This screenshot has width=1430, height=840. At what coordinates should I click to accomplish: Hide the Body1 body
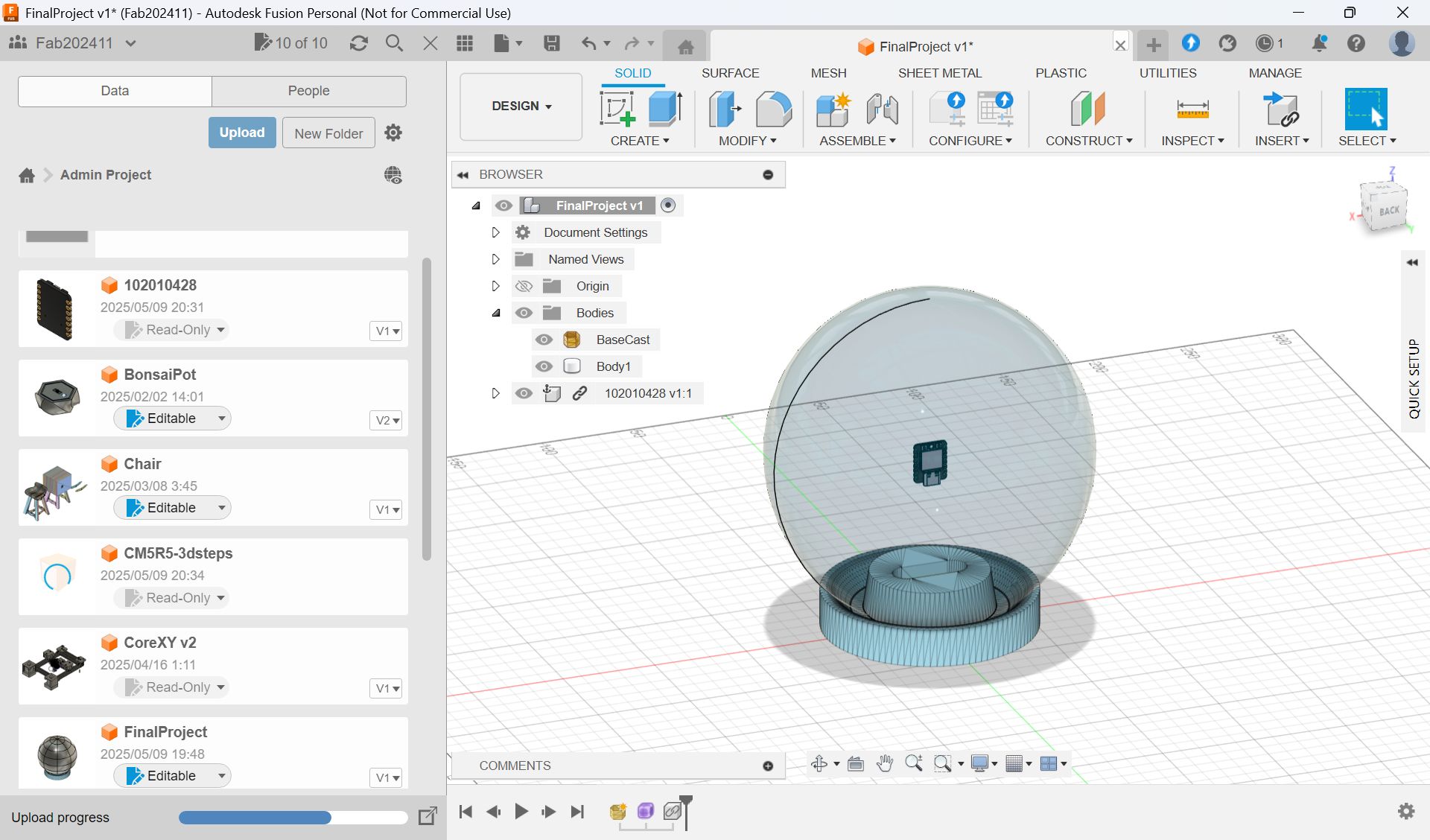544,366
